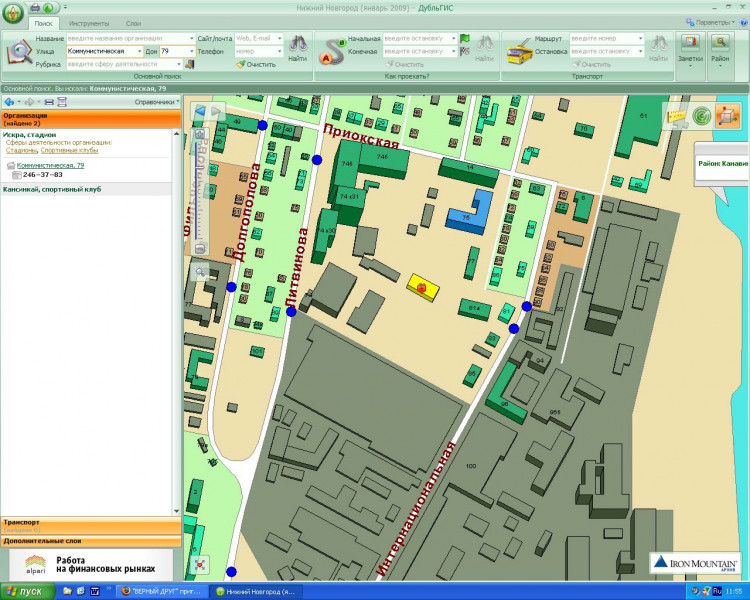Click the map zoom-in button above slider
Screen dimensions: 750x600
[199, 134]
